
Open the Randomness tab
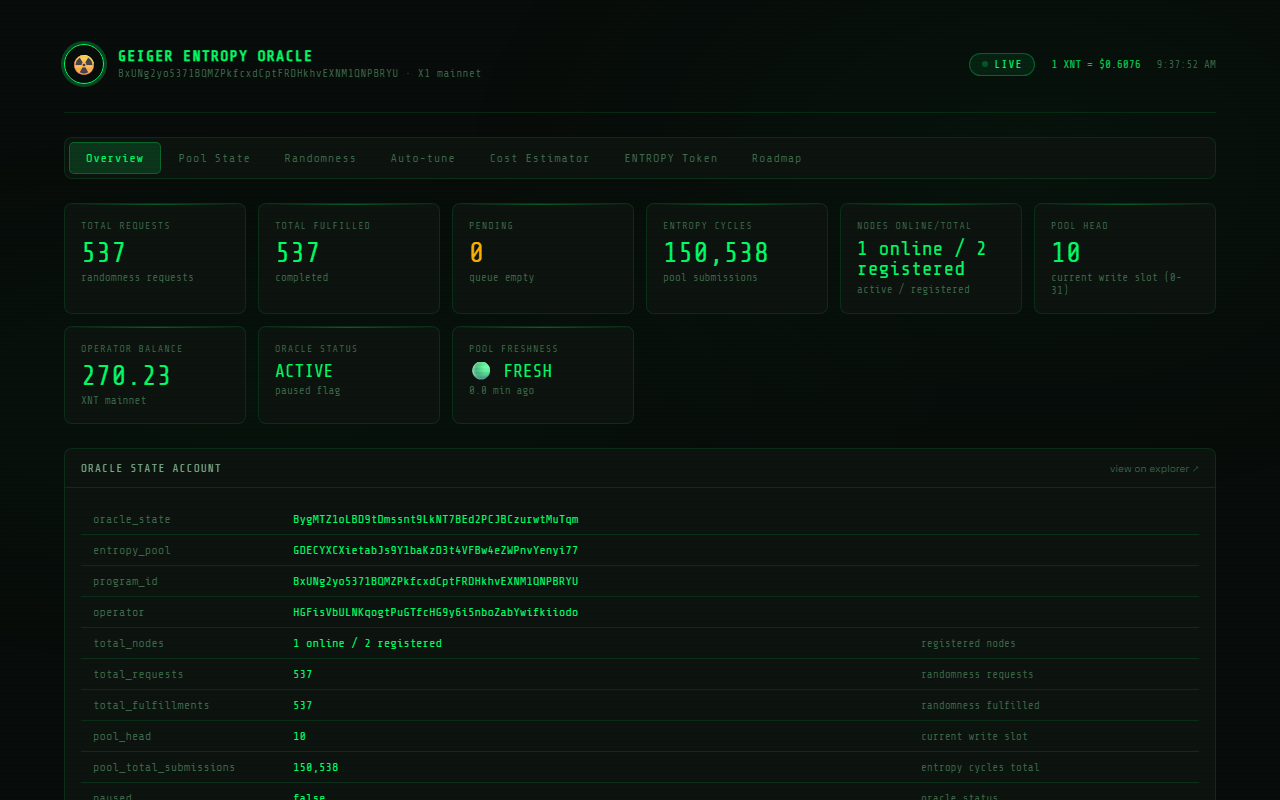click(320, 158)
